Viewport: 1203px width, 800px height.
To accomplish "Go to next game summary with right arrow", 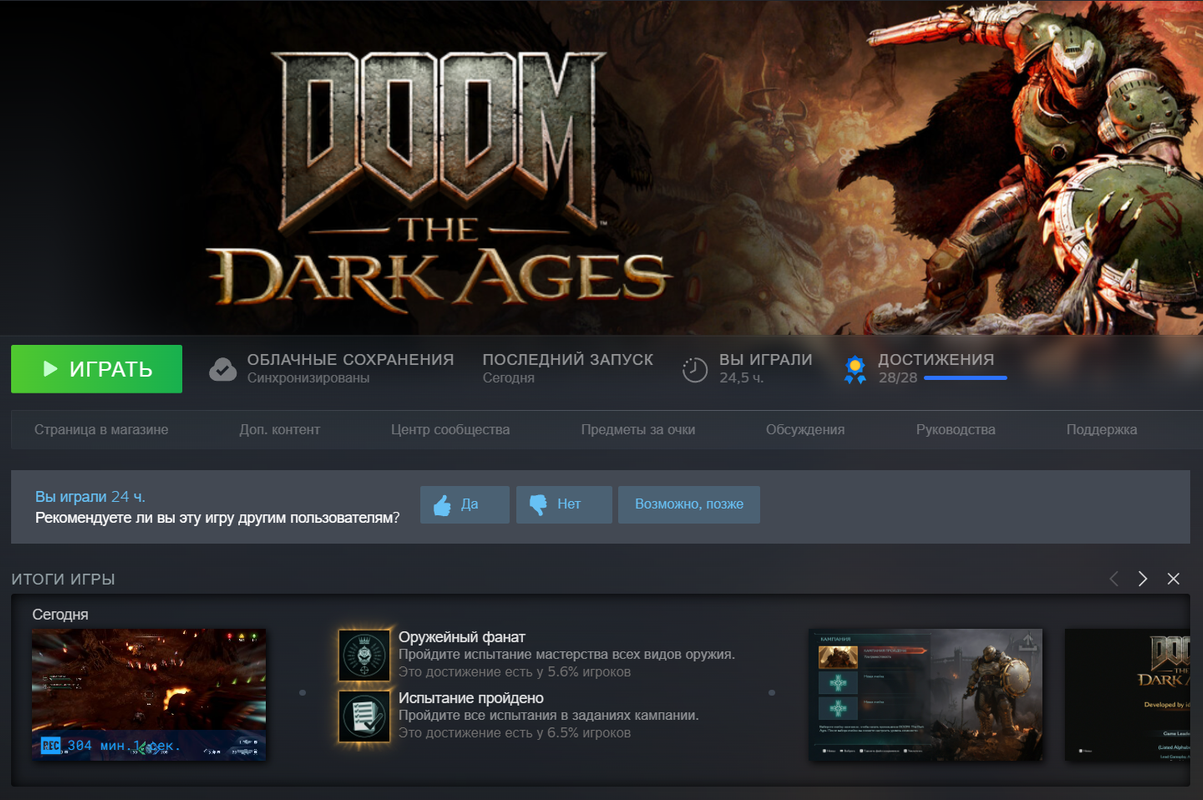I will point(1143,579).
